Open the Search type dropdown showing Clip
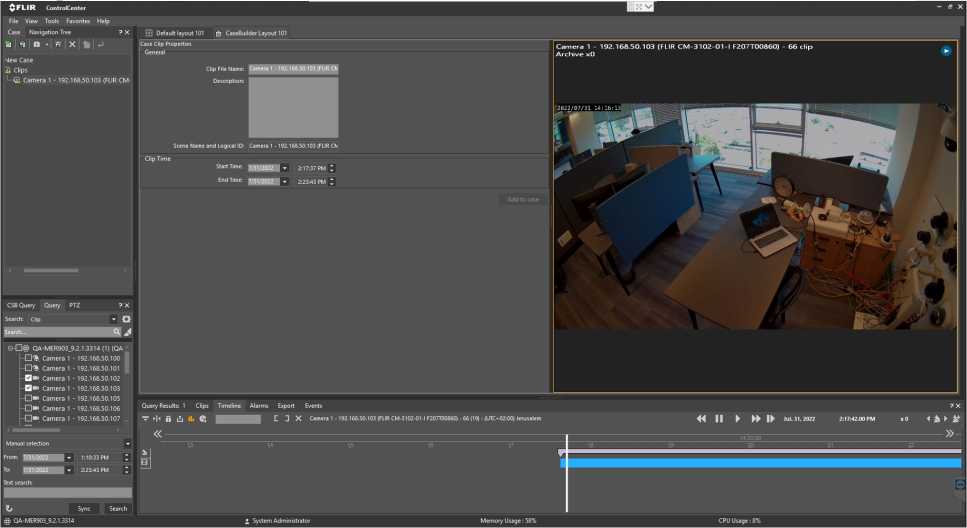Viewport: 967px width, 528px height. (113, 319)
